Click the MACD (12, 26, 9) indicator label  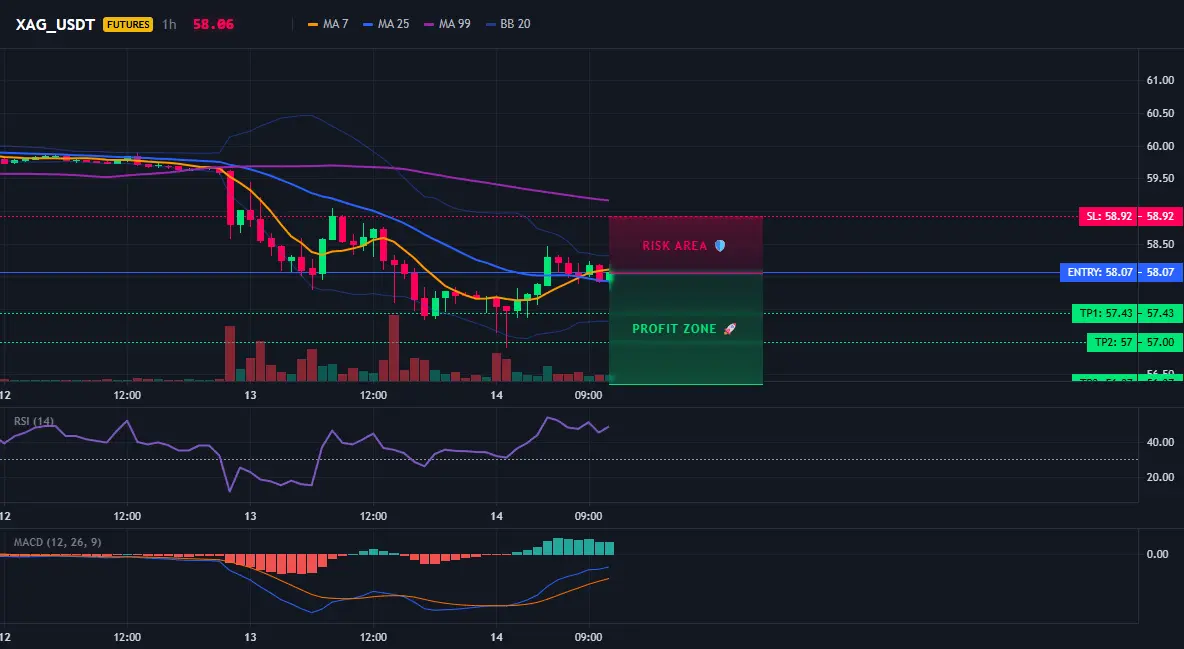(57, 542)
